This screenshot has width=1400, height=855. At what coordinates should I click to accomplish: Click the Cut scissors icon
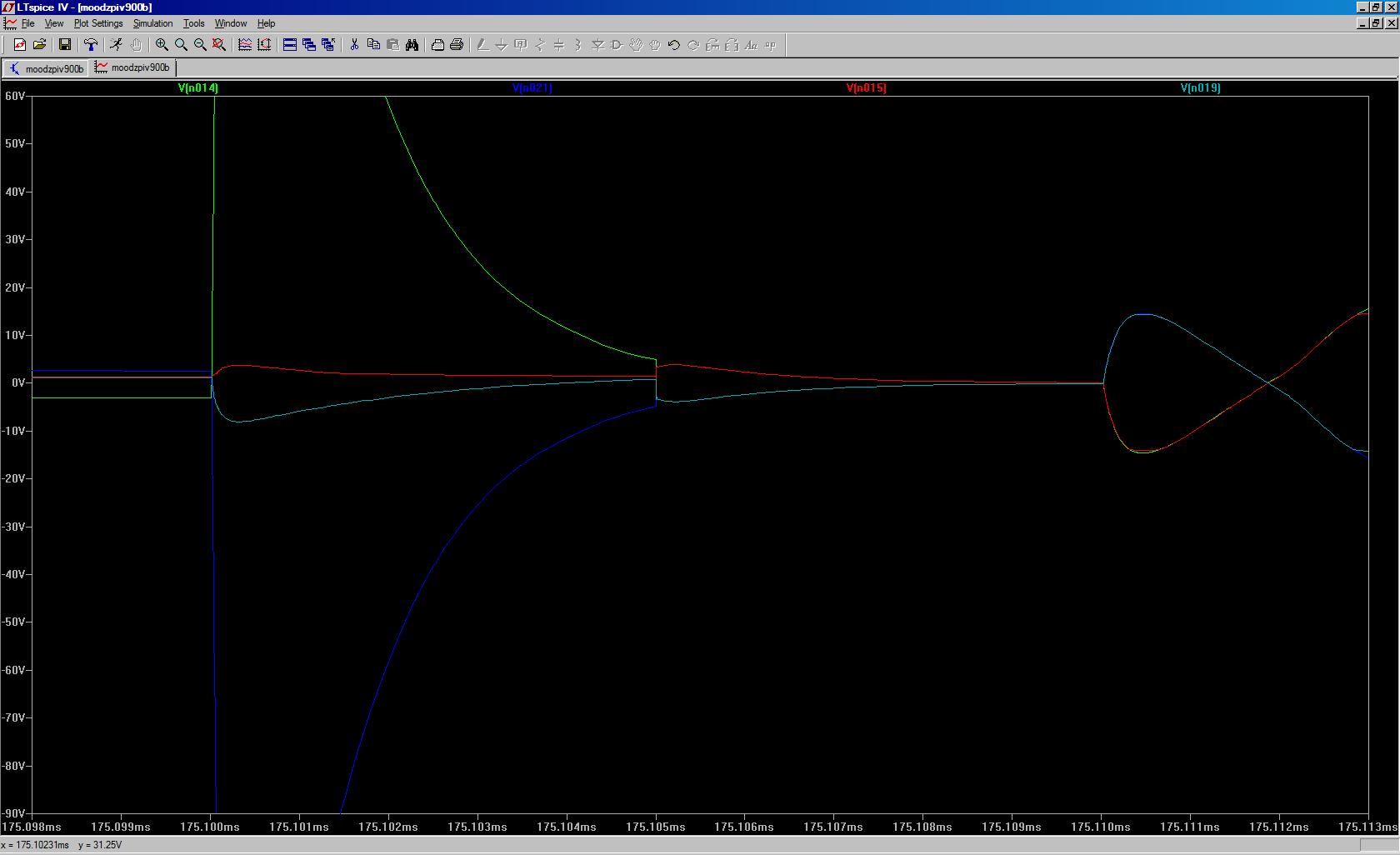click(354, 45)
